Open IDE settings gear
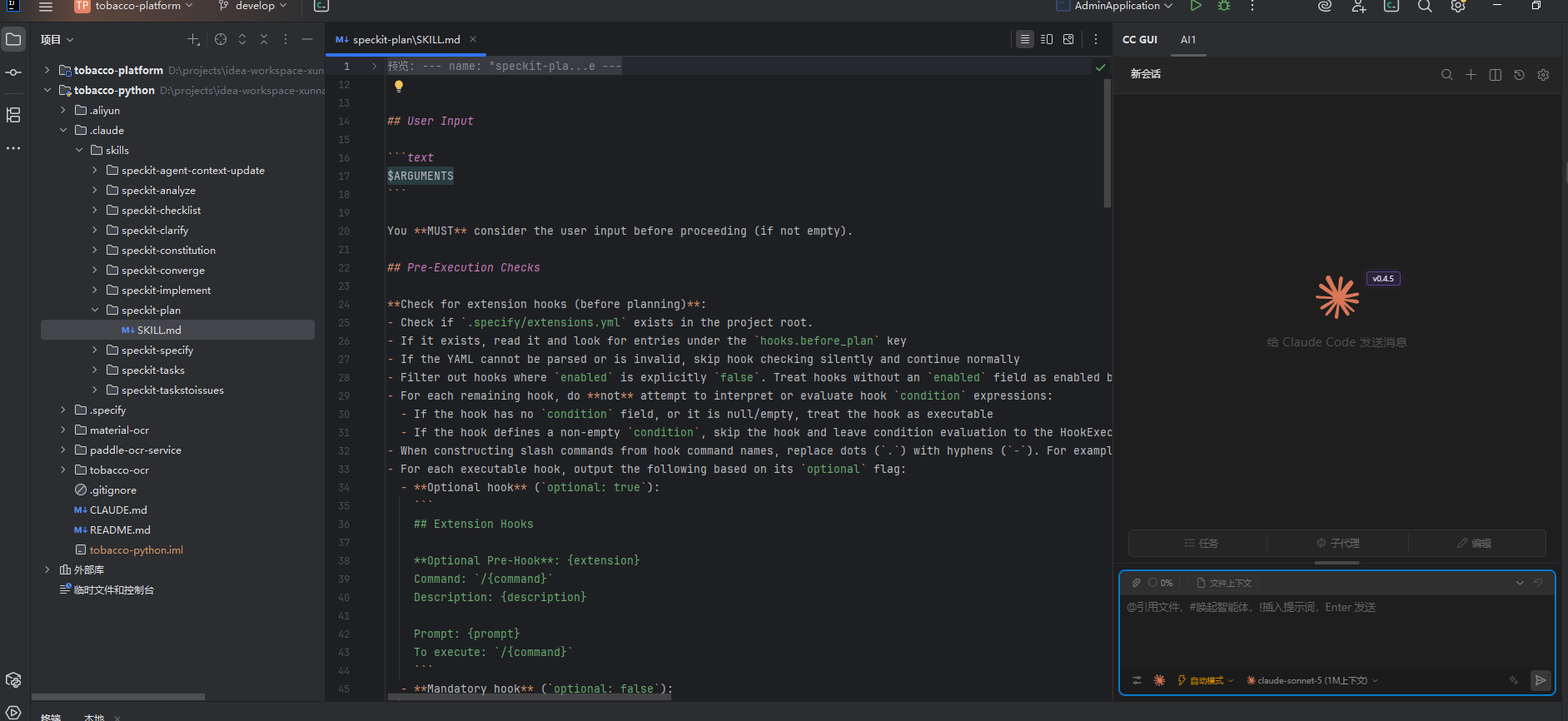The image size is (1568, 721). pos(1458,6)
